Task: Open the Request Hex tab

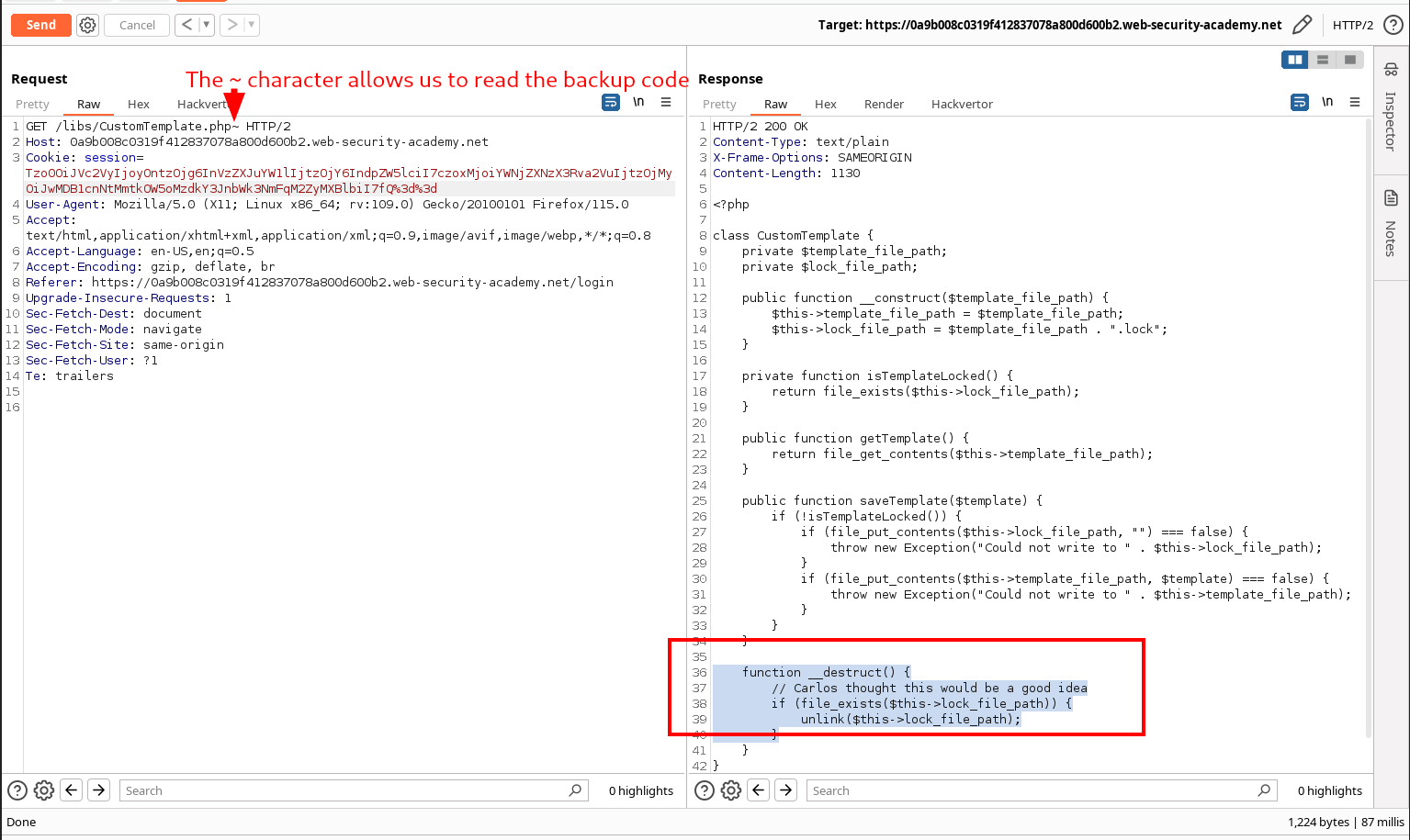Action: [139, 104]
